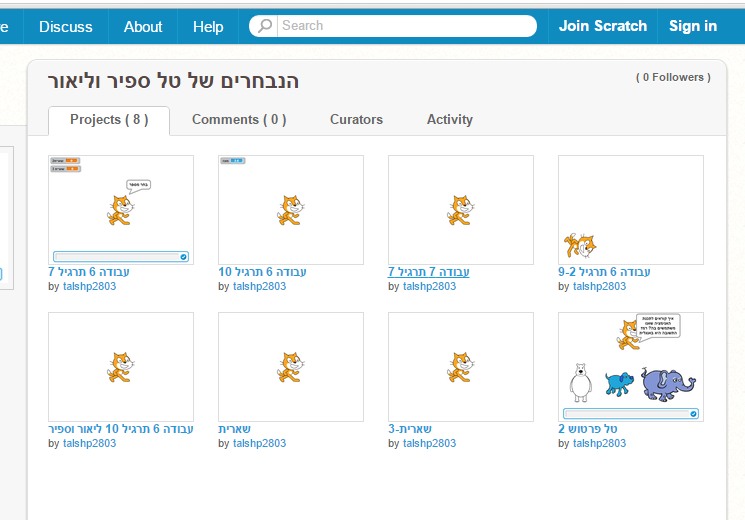The height and width of the screenshot is (520, 745).
Task: Focus the Search input field
Action: 407,26
